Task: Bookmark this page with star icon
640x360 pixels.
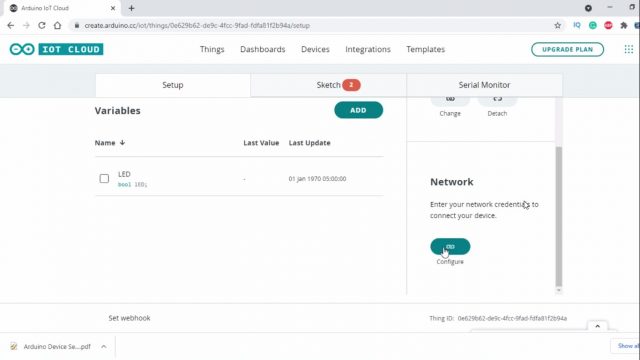Action: [558, 25]
